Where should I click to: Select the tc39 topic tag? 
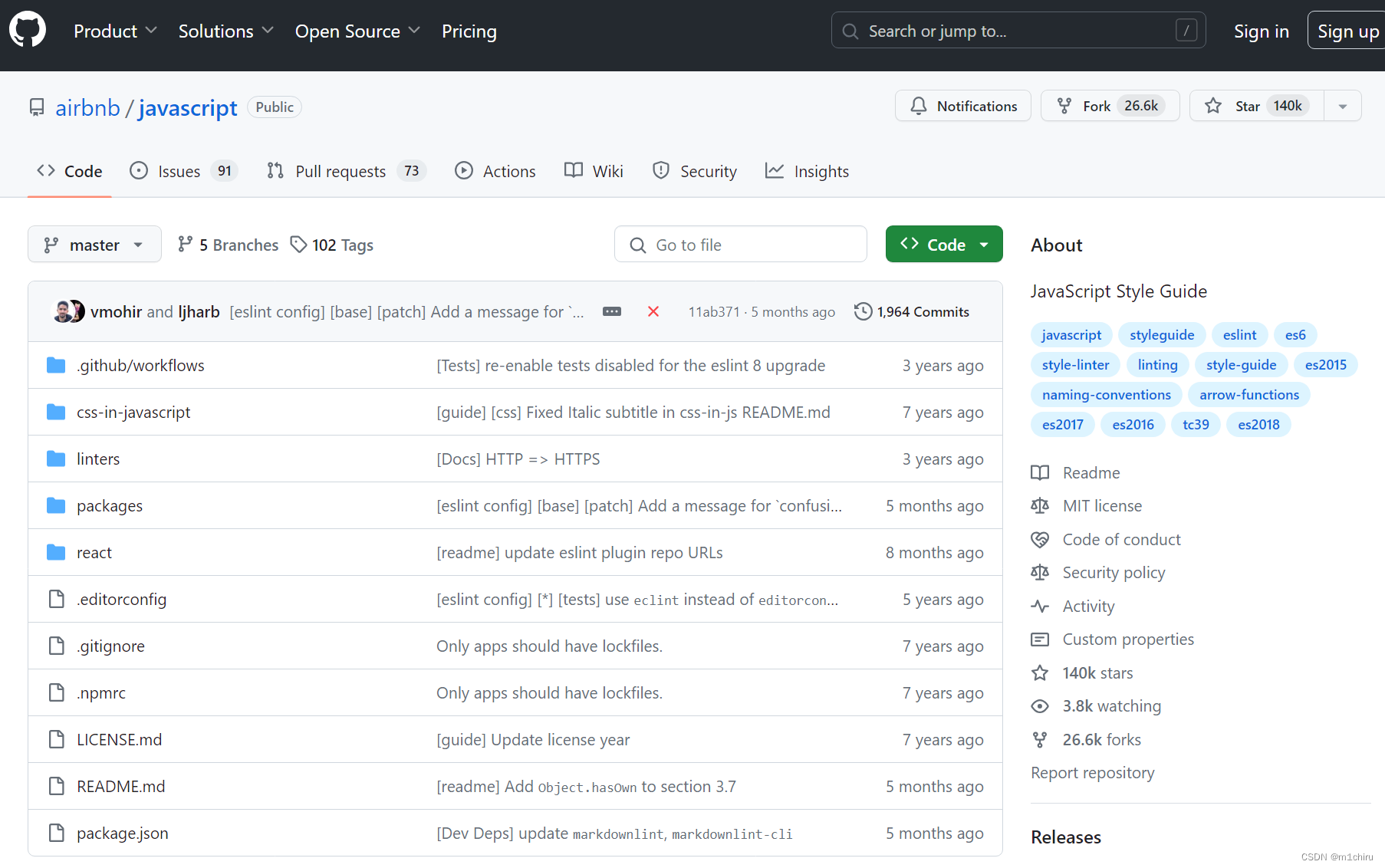click(x=1196, y=424)
